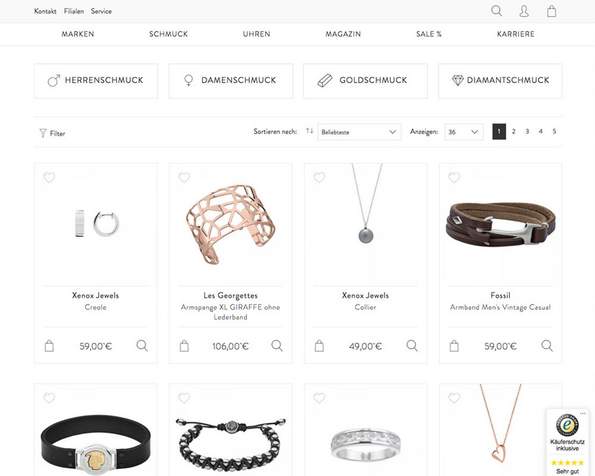This screenshot has width=595, height=476.
Task: Click the Filter funnel icon
Action: pos(43,133)
